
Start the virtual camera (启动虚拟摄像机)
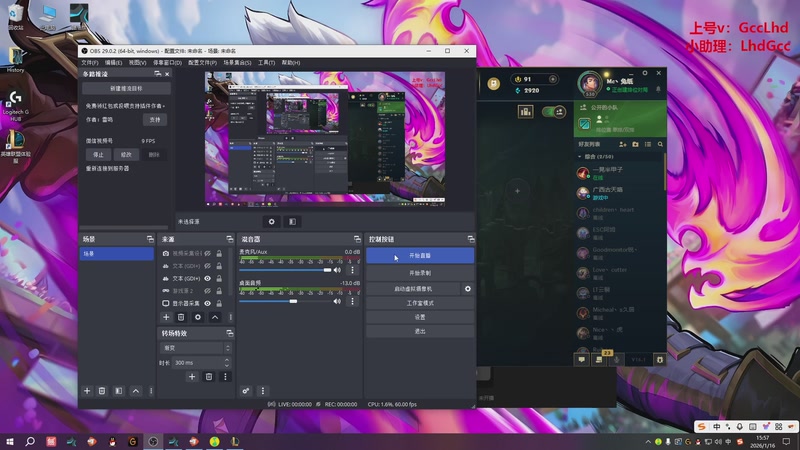pyautogui.click(x=413, y=289)
